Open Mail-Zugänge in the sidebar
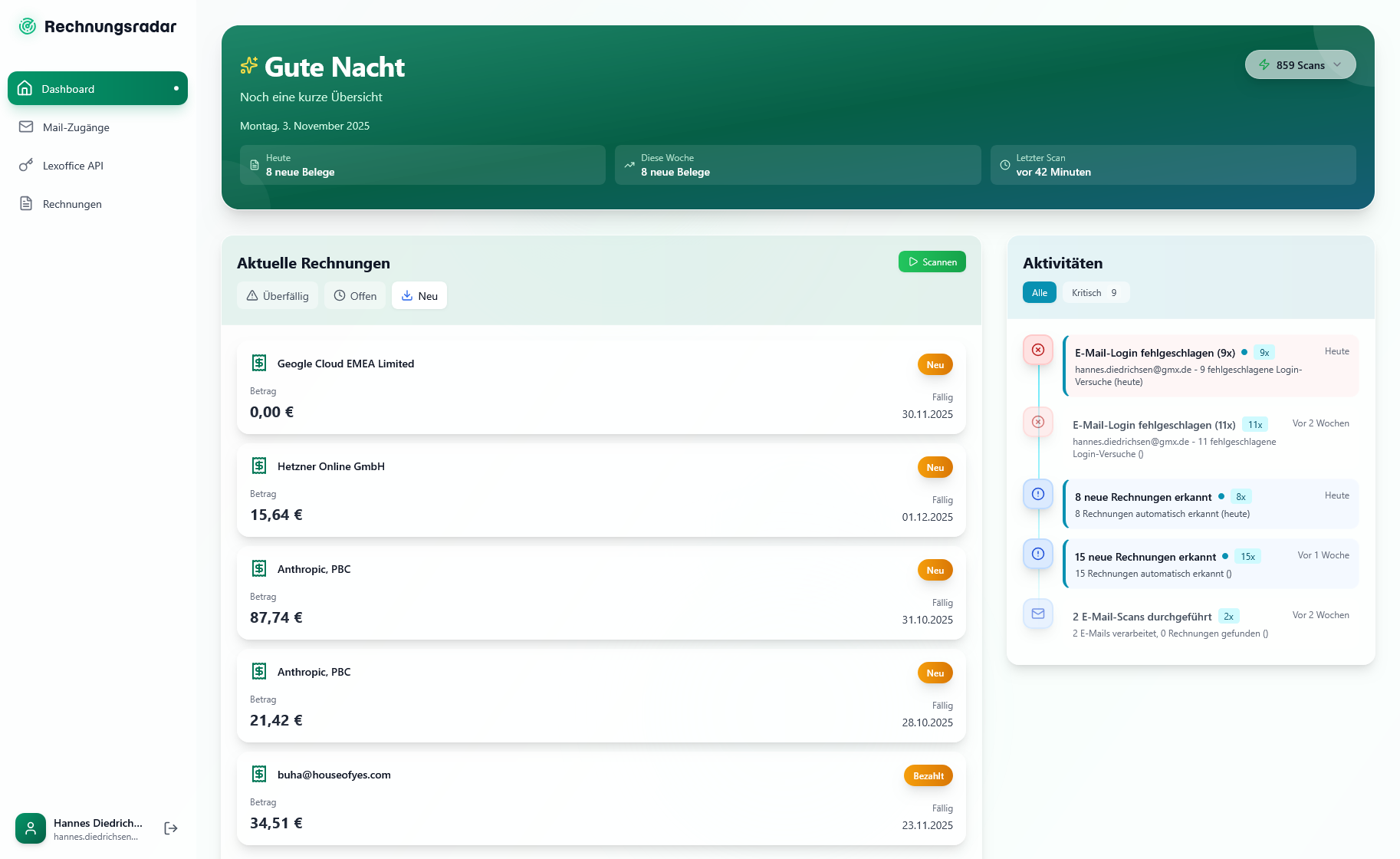 (76, 127)
